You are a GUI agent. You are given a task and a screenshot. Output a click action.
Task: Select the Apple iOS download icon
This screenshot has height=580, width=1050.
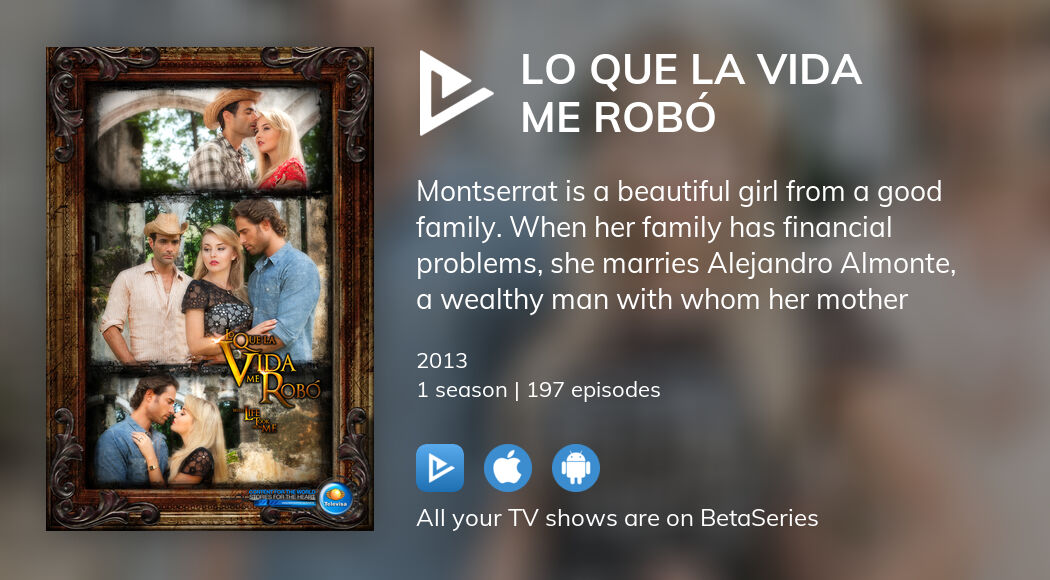coord(508,468)
